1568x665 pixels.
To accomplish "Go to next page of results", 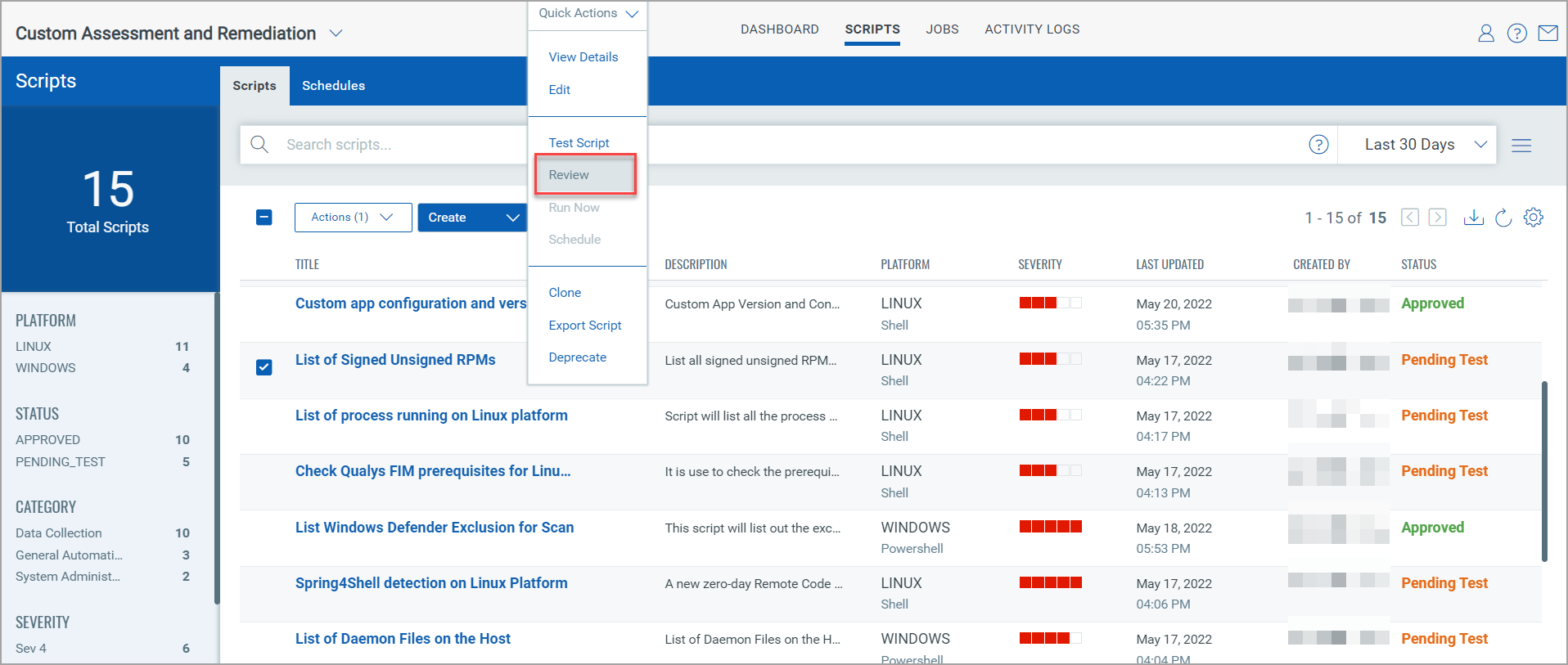I will pyautogui.click(x=1437, y=218).
